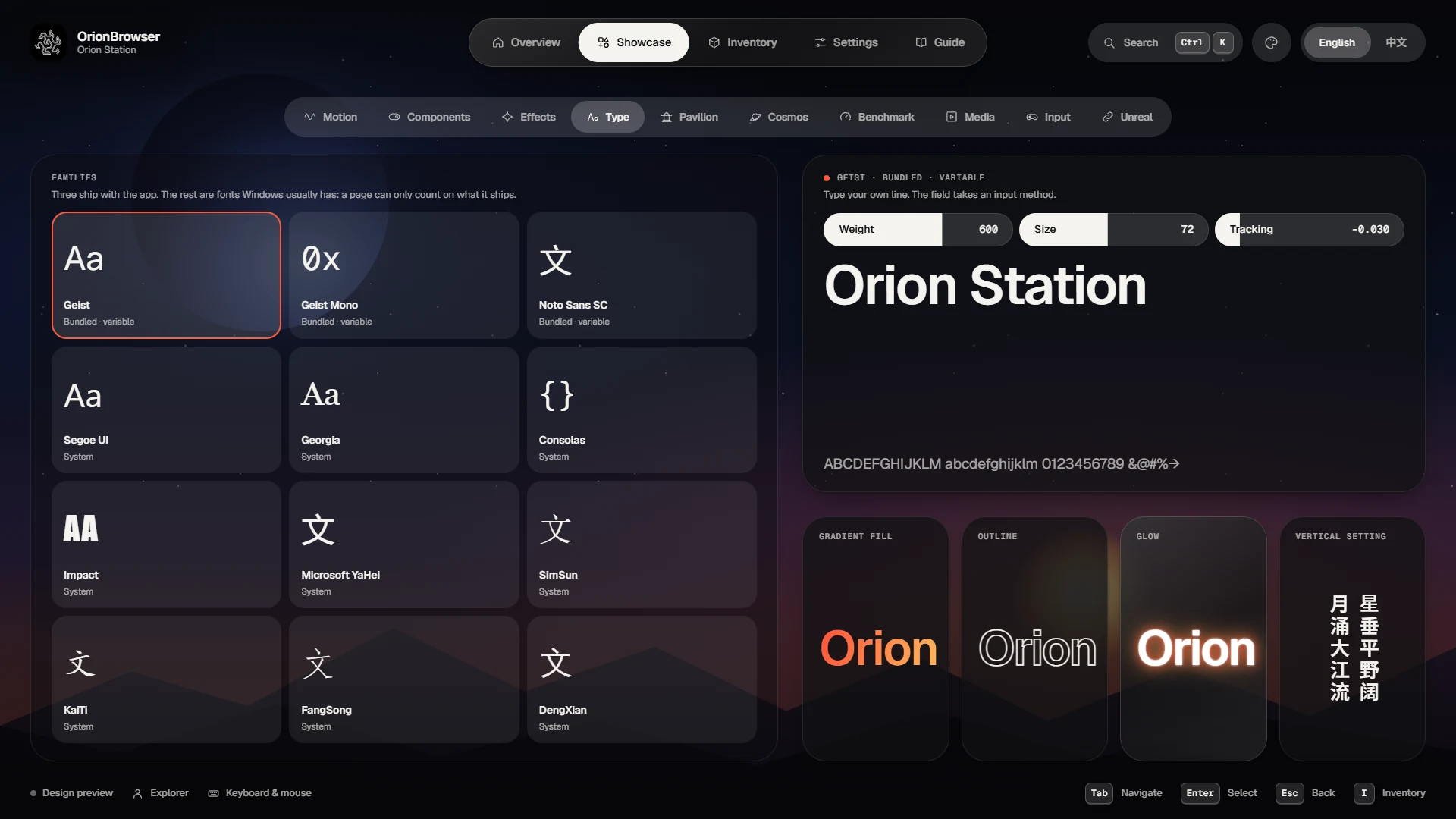Image resolution: width=1456 pixels, height=819 pixels.
Task: Open the Settings tab
Action: 846,42
